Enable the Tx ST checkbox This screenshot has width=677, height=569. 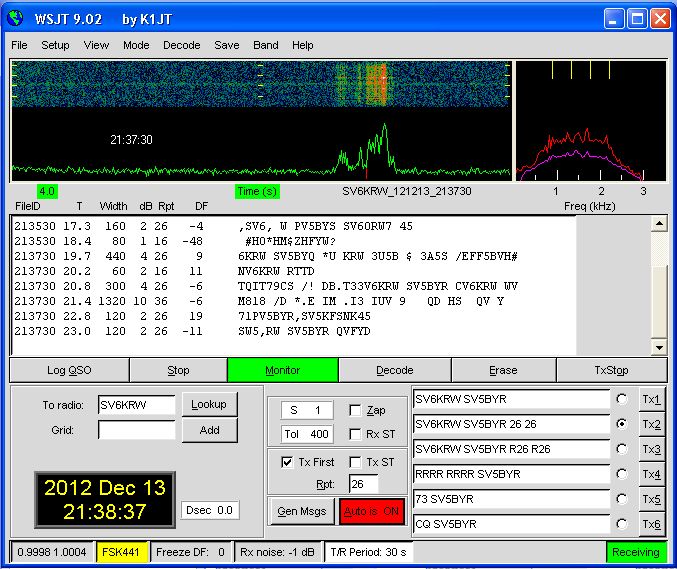(355, 462)
